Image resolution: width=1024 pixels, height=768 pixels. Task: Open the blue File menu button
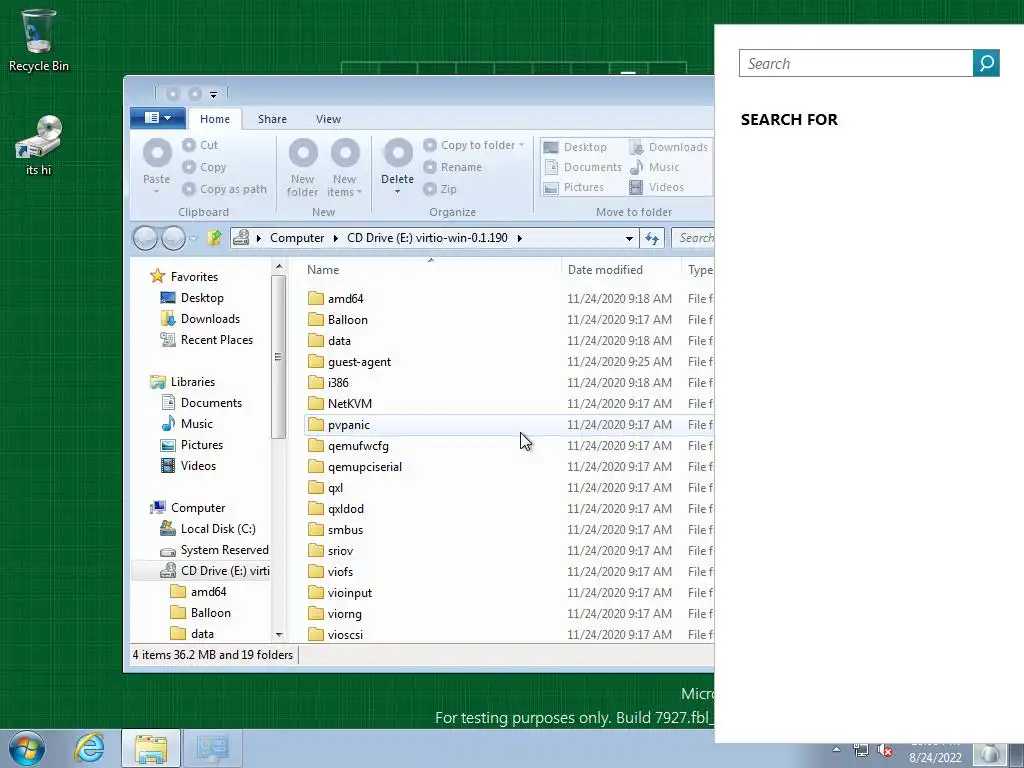click(x=157, y=118)
